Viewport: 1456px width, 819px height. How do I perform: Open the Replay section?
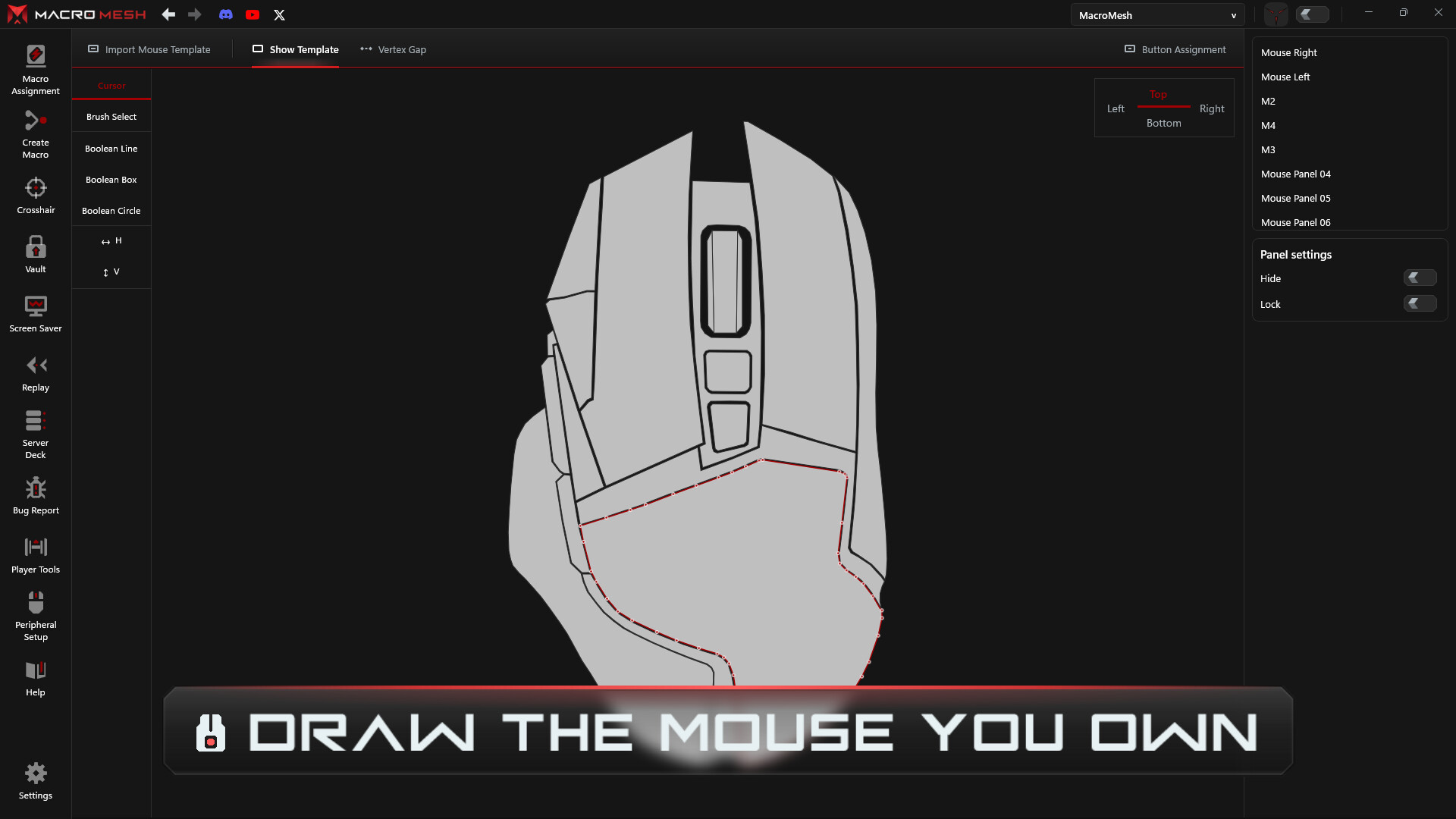pyautogui.click(x=36, y=374)
